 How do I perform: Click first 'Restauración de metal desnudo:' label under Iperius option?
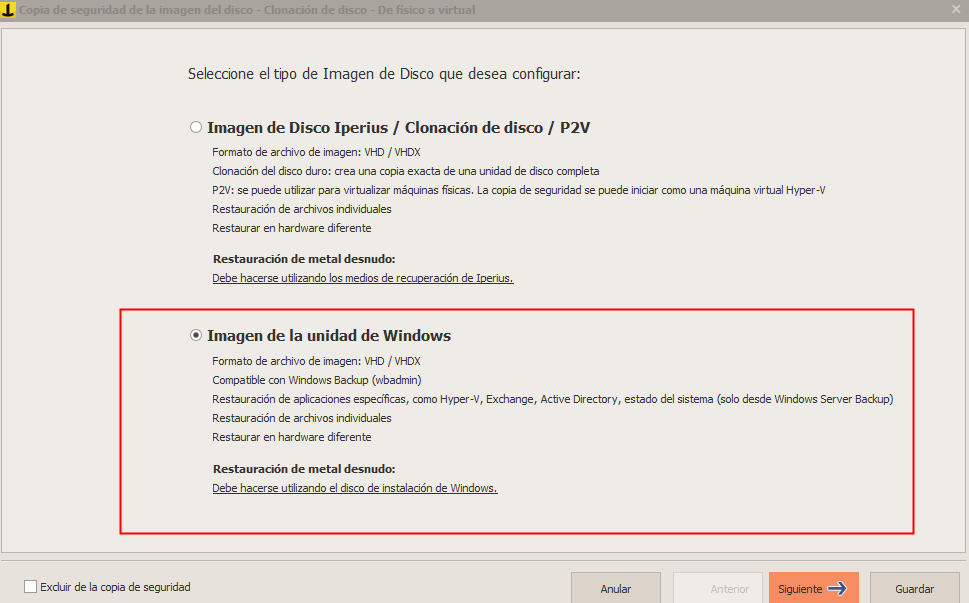pyautogui.click(x=304, y=259)
